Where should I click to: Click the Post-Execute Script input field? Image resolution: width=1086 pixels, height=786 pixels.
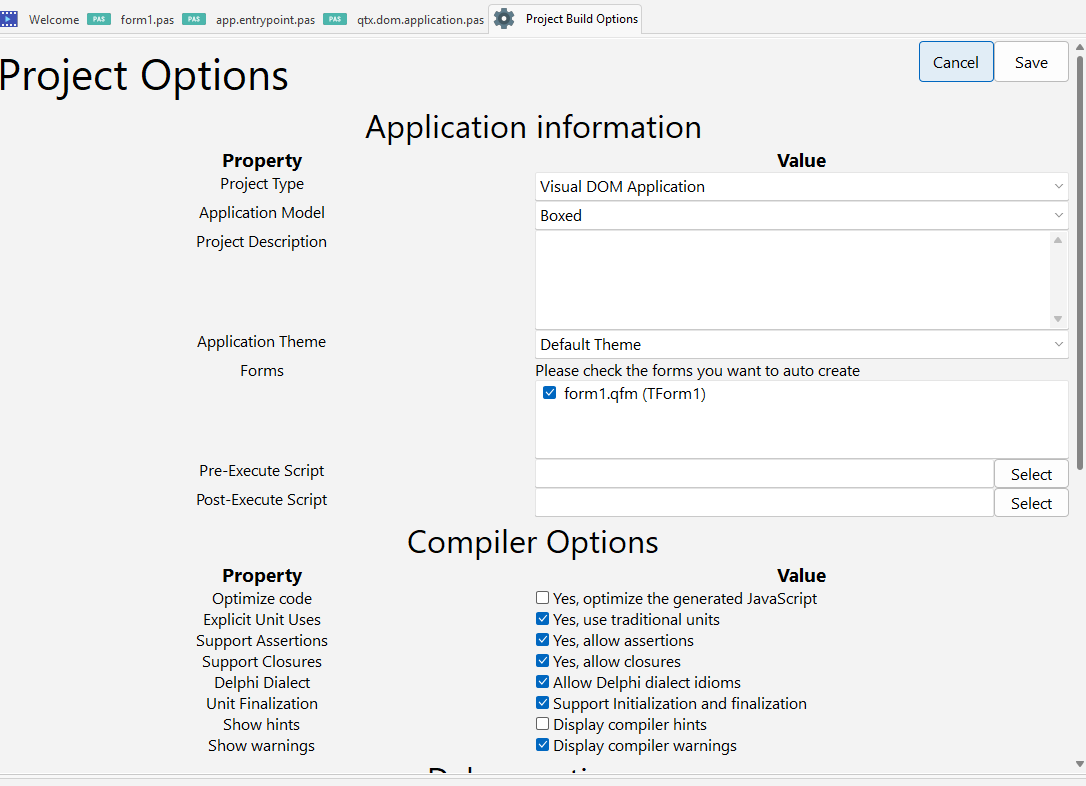click(764, 503)
